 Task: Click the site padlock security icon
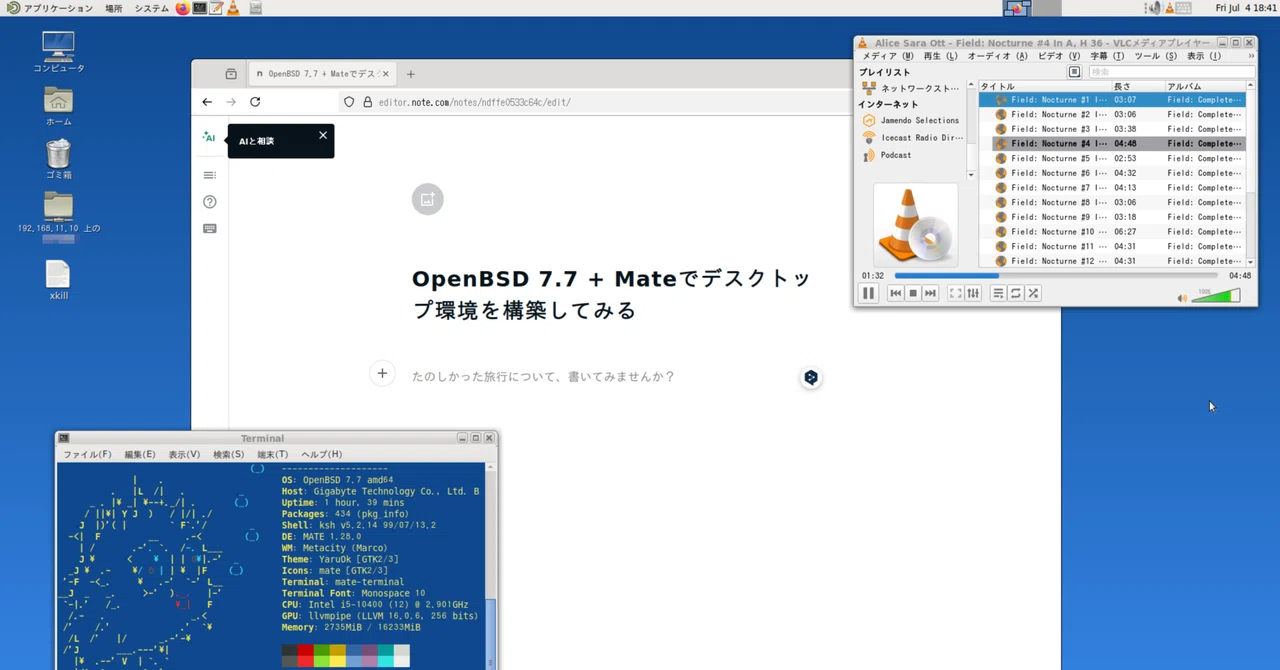pyautogui.click(x=368, y=102)
